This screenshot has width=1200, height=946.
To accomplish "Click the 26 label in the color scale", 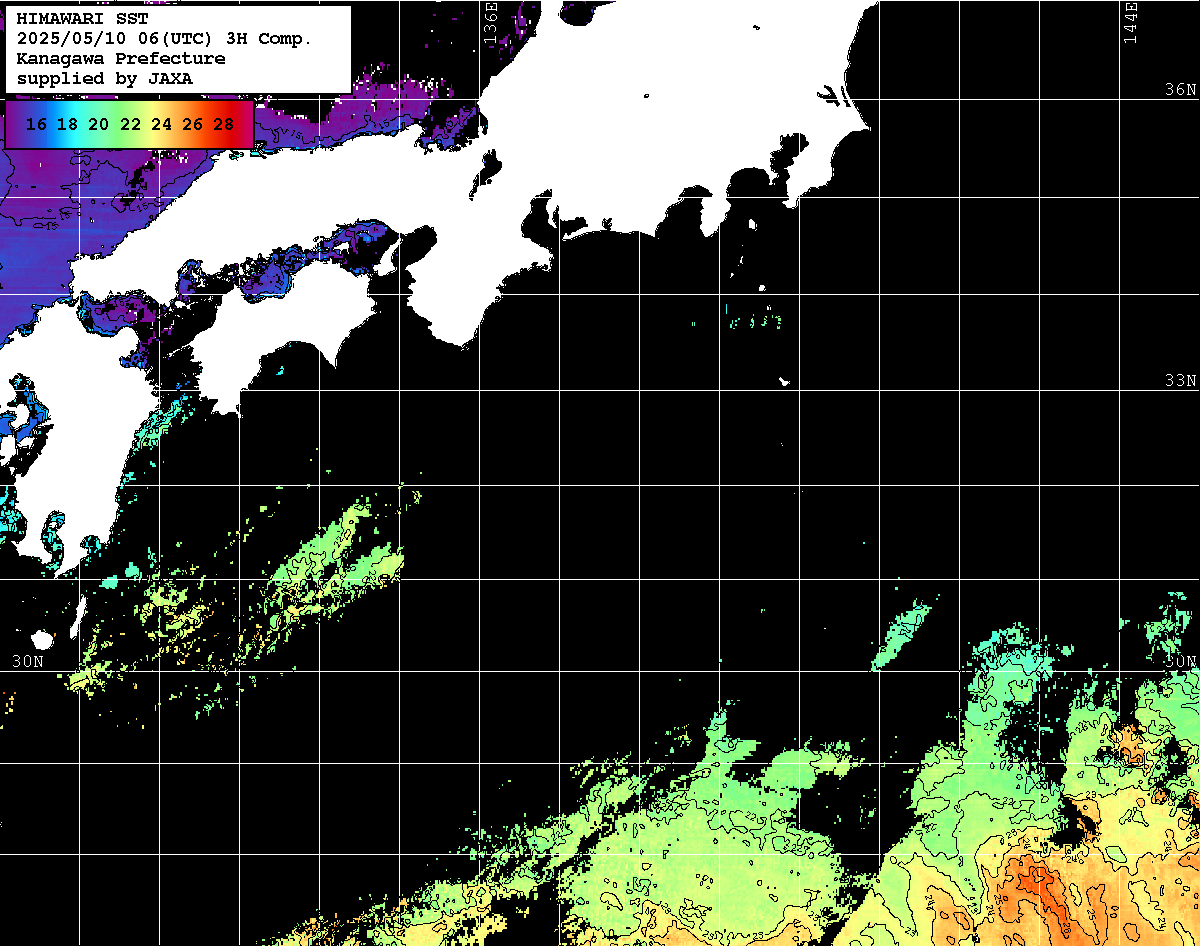I will (193, 125).
